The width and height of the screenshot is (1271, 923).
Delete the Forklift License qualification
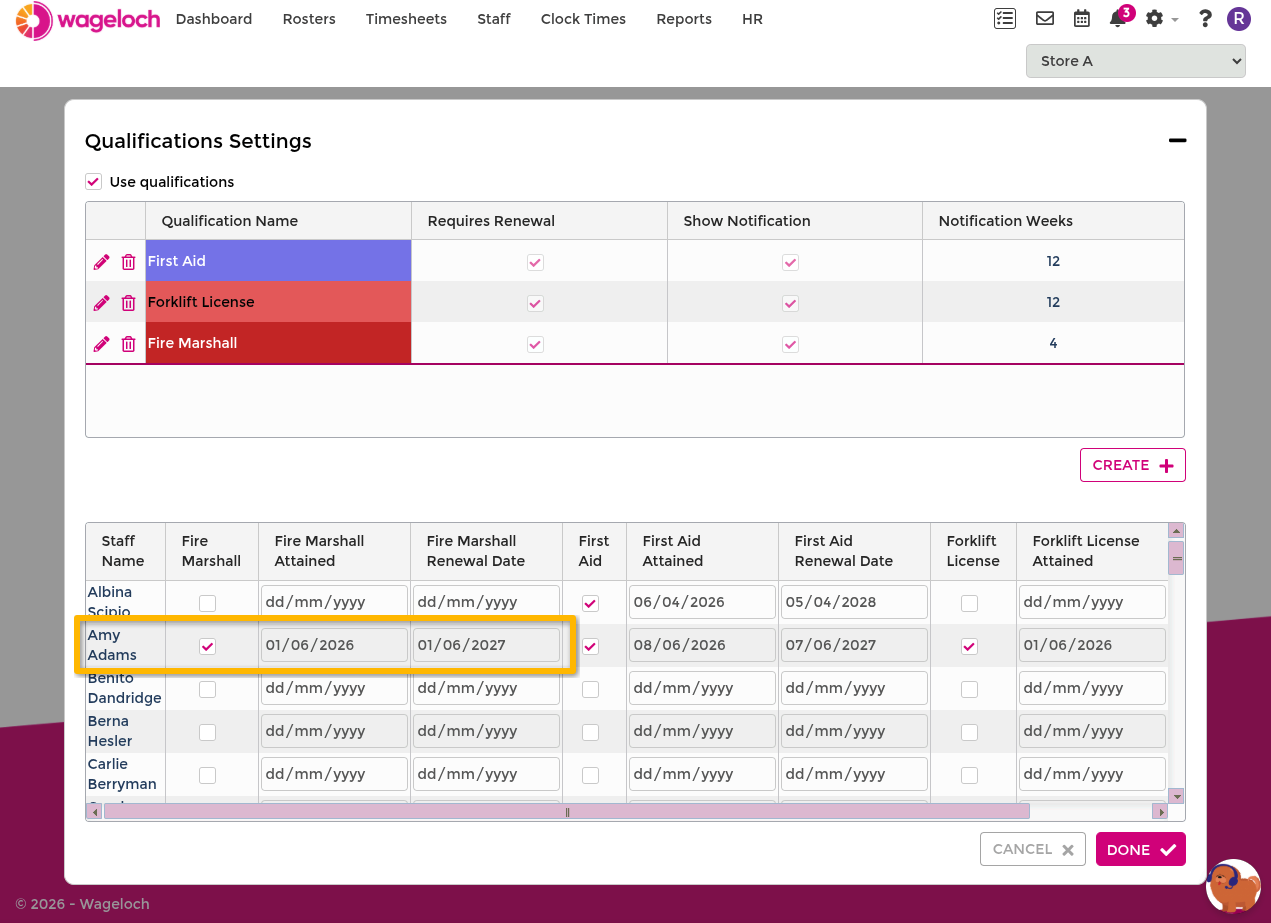[128, 303]
